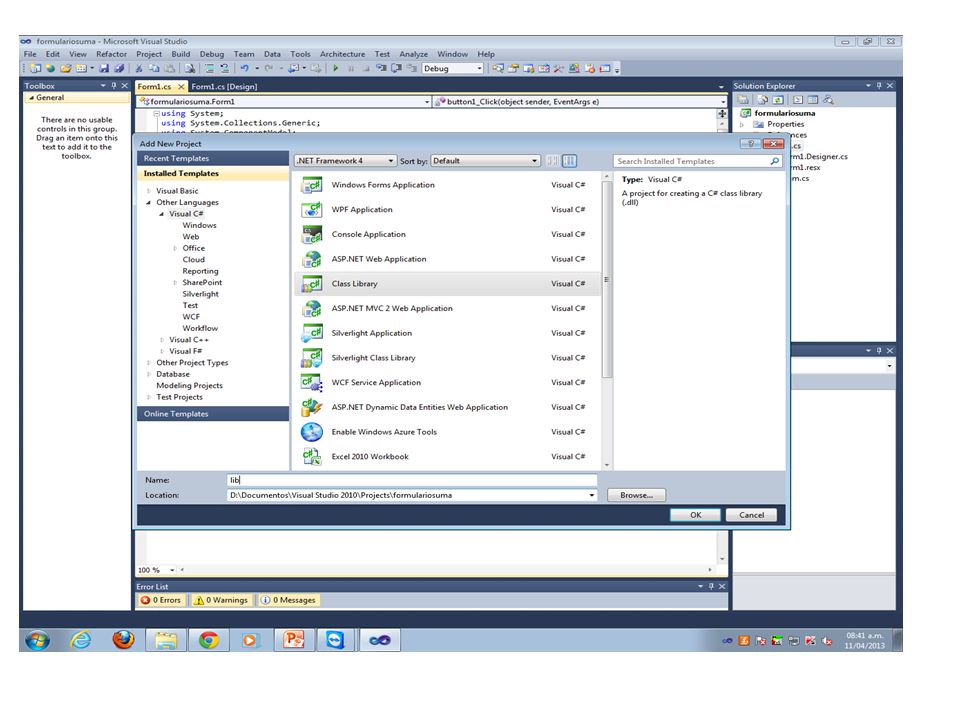Click the View Code icon in Solution Explorer toolbar
960x720 pixels.
tap(798, 99)
